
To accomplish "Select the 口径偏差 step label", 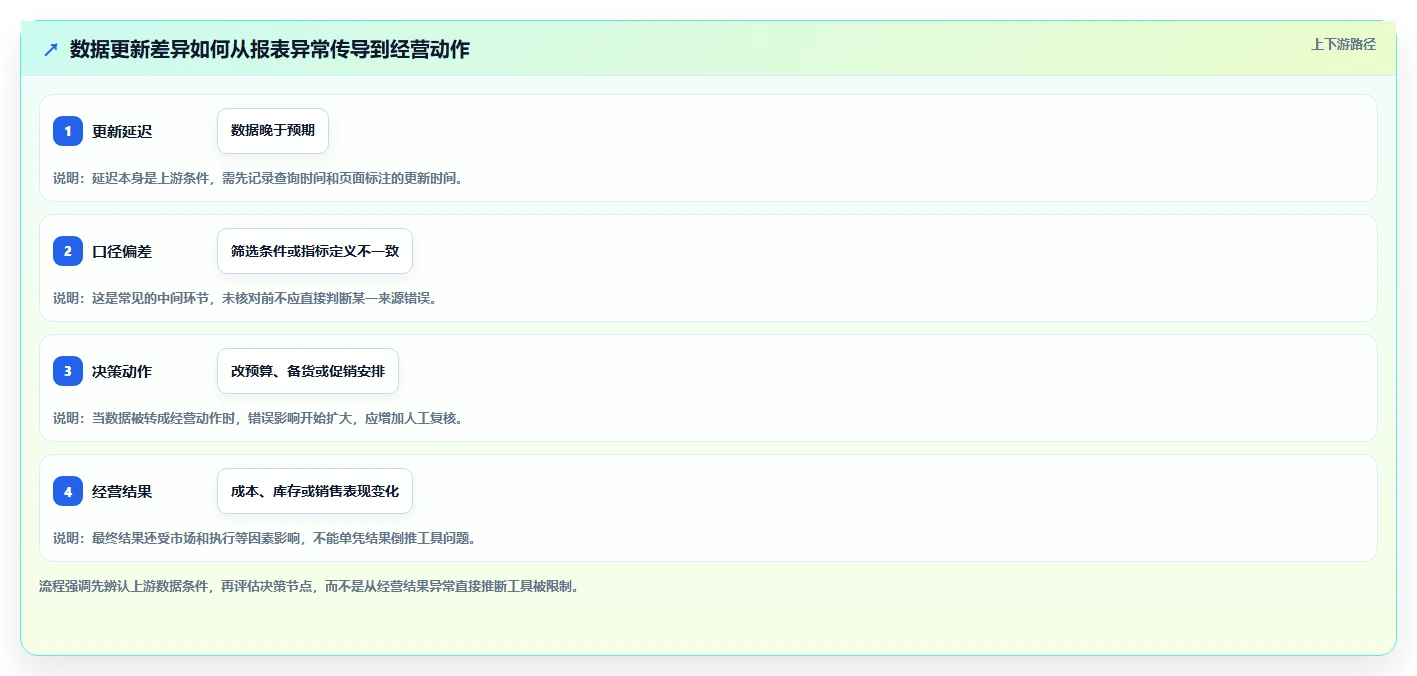I will [122, 251].
